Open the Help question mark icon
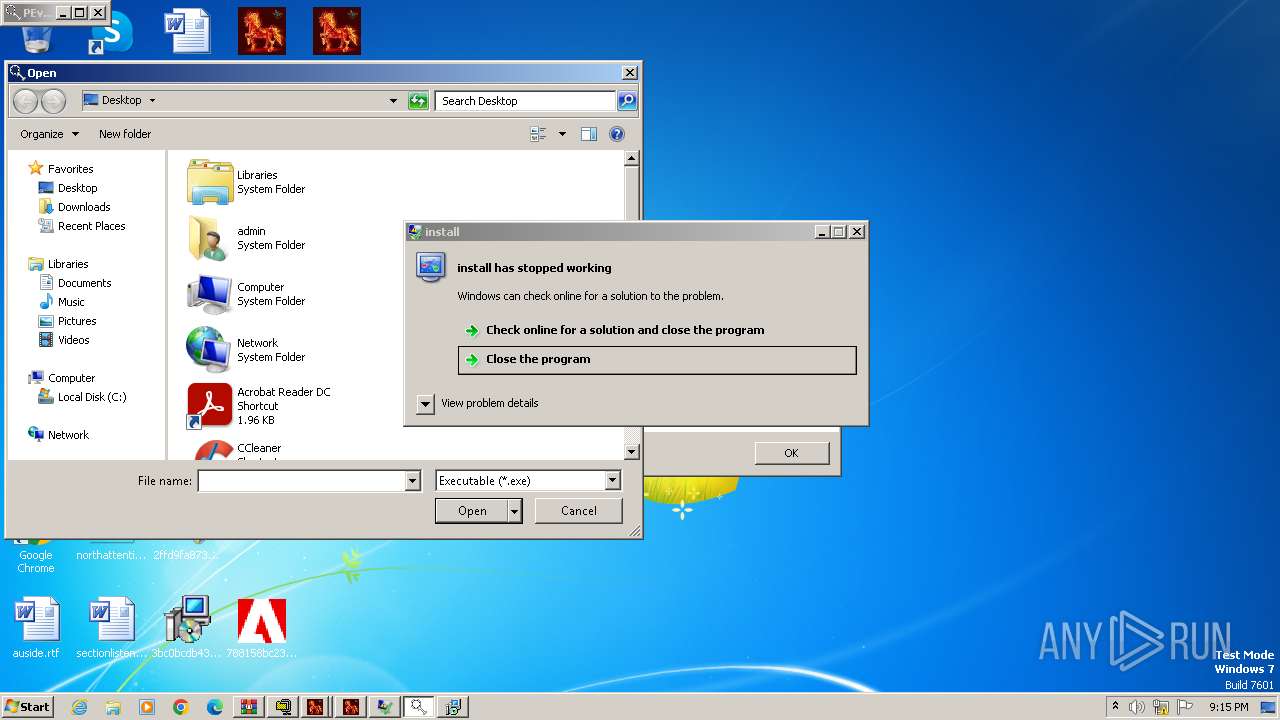This screenshot has height=720, width=1280. (617, 134)
